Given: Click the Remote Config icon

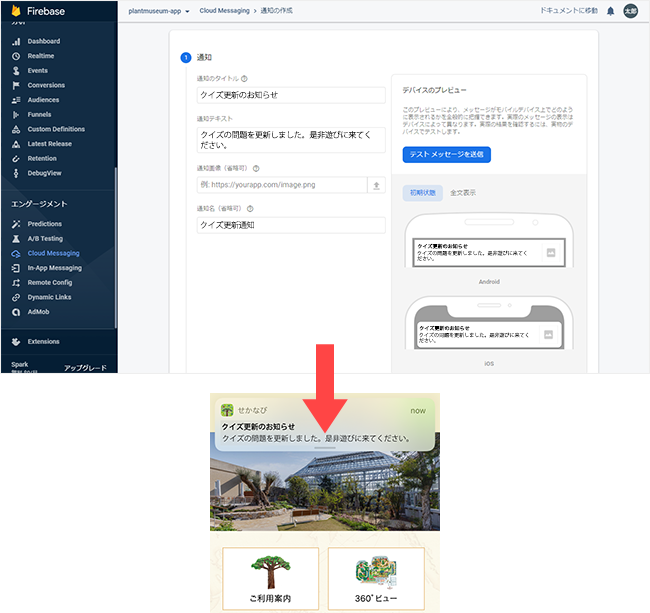Looking at the screenshot, I should click(x=16, y=283).
